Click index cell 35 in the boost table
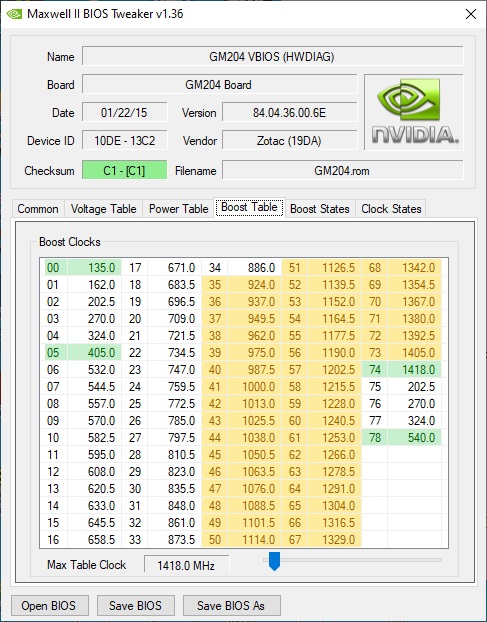 [215, 285]
